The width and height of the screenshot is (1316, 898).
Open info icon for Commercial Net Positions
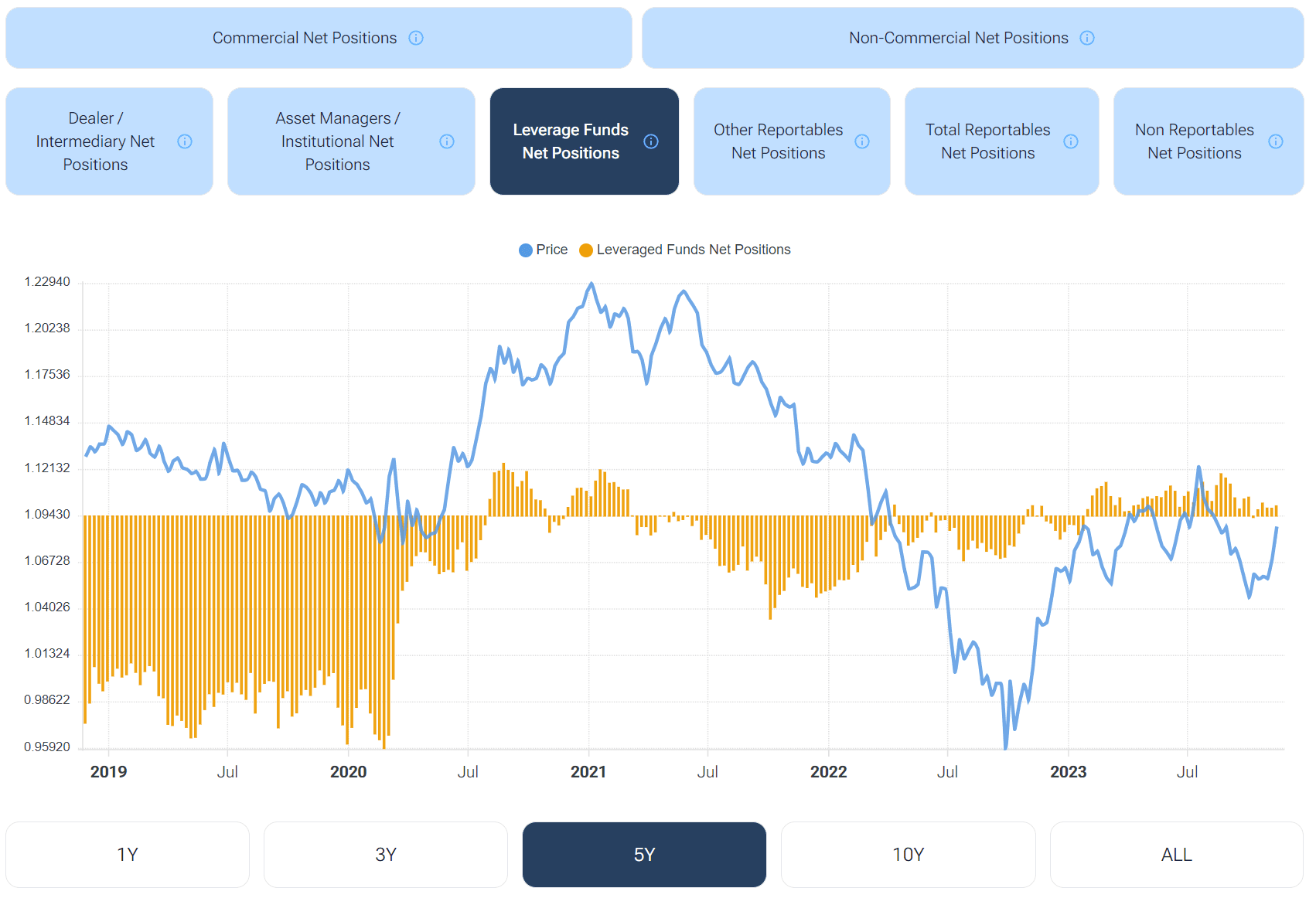(416, 38)
